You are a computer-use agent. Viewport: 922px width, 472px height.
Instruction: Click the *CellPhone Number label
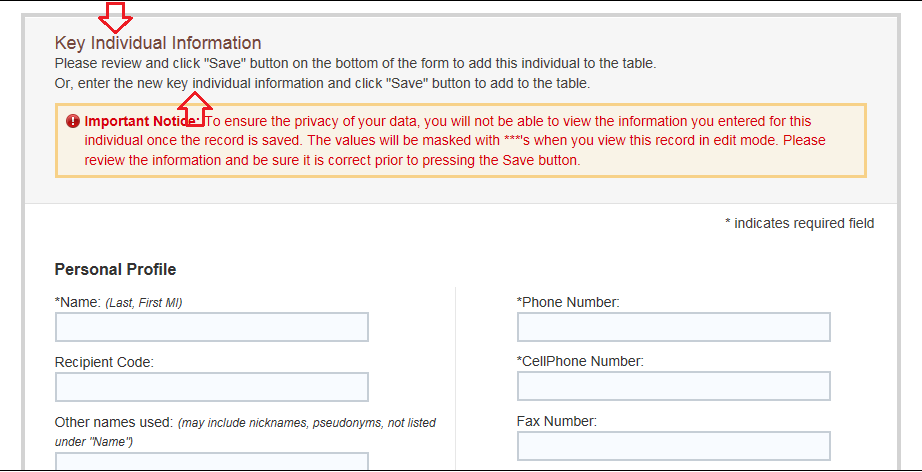coord(580,361)
